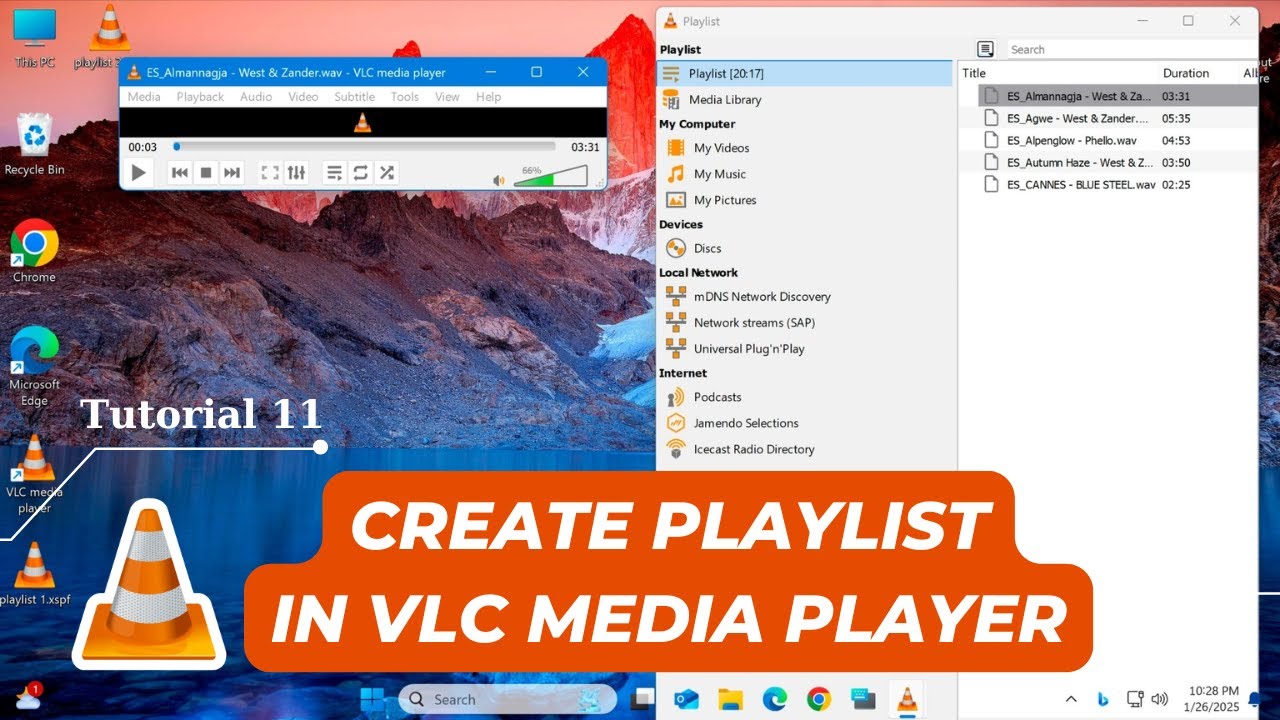Click the 05:35 duration cell

tap(1176, 118)
